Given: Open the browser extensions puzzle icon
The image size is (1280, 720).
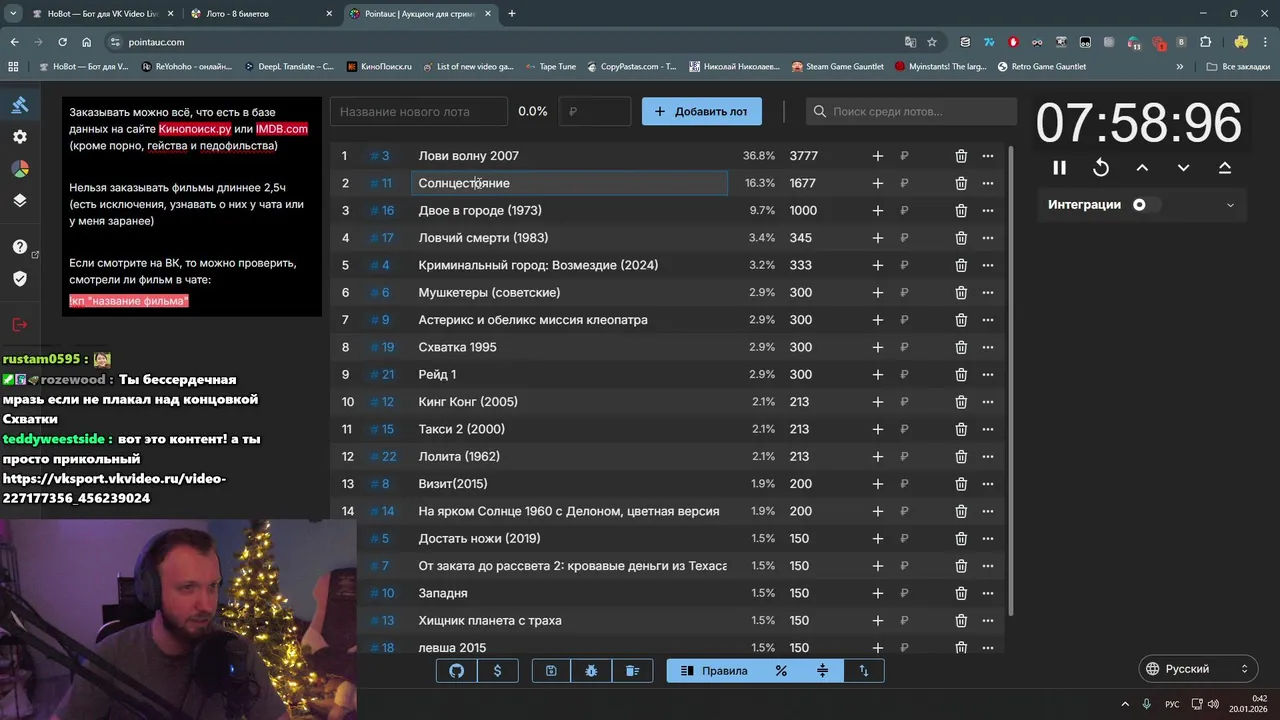Looking at the screenshot, I should [x=1205, y=42].
